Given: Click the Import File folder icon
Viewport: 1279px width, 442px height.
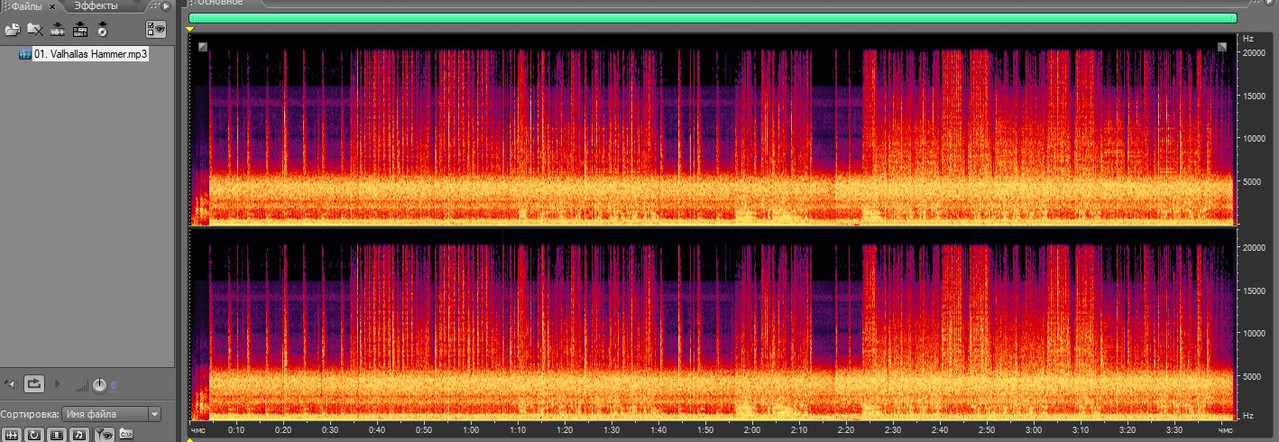Looking at the screenshot, I should pos(13,30).
